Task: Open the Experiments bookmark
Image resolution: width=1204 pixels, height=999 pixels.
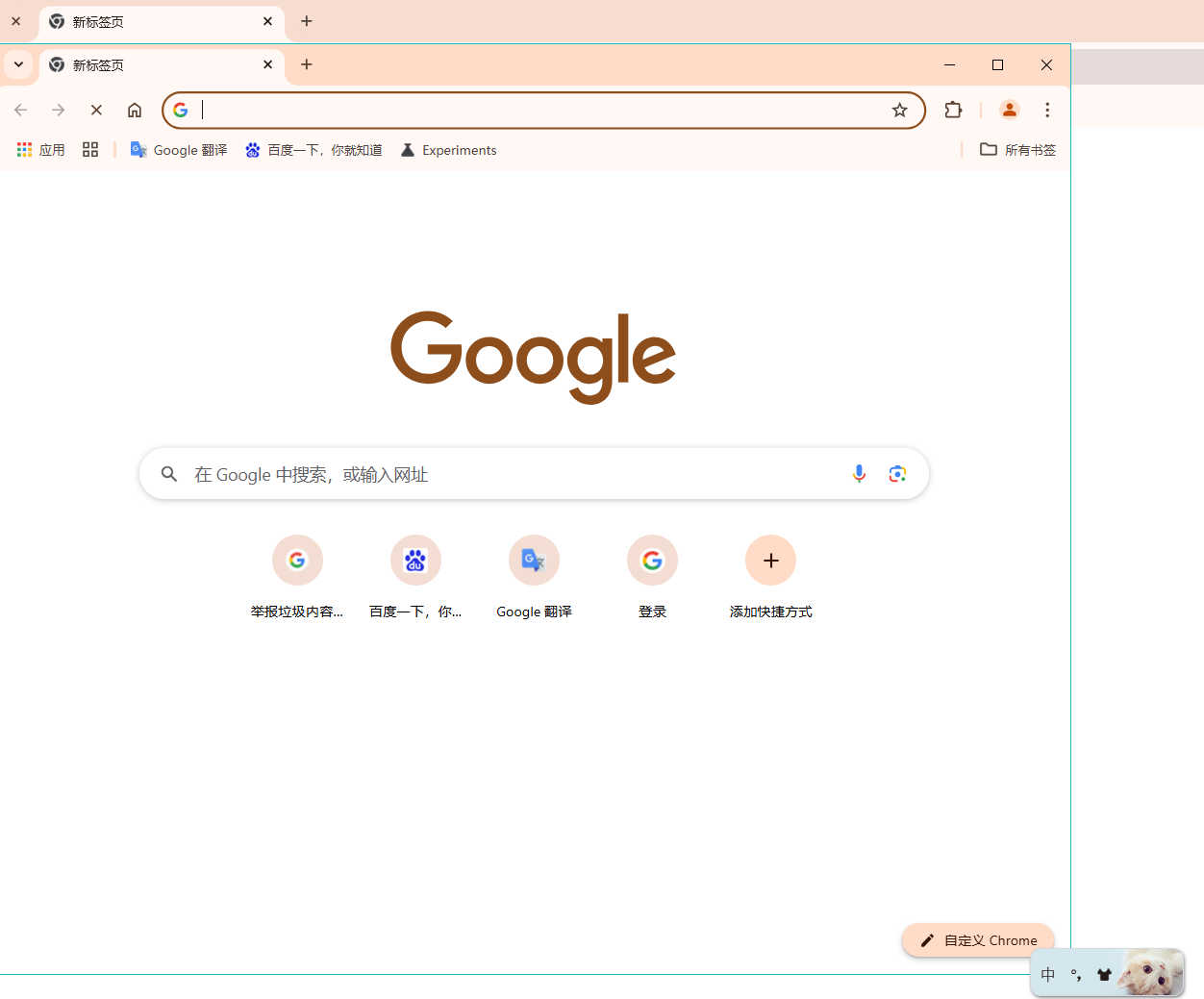Action: pyautogui.click(x=448, y=150)
